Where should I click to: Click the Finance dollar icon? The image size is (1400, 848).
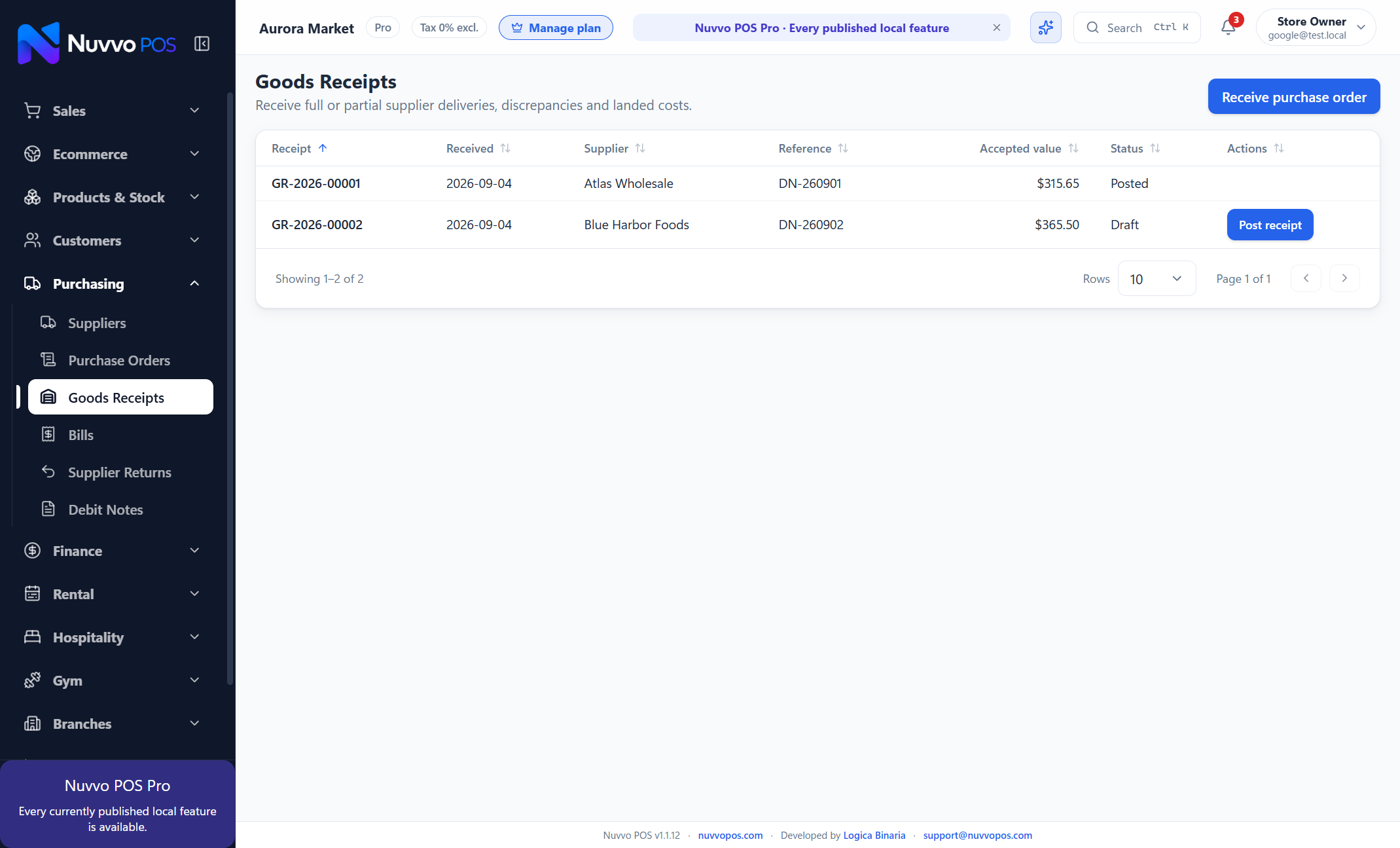point(33,551)
